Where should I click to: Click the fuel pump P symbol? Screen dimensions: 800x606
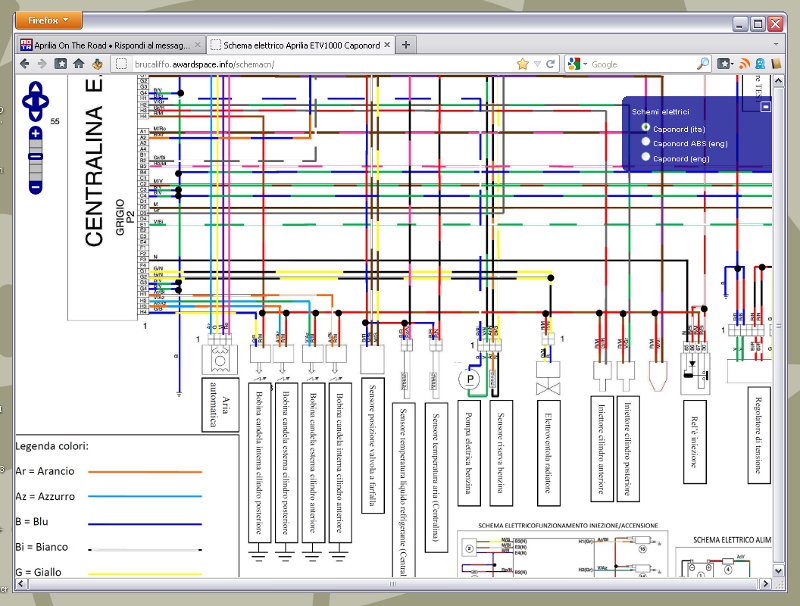click(x=470, y=379)
